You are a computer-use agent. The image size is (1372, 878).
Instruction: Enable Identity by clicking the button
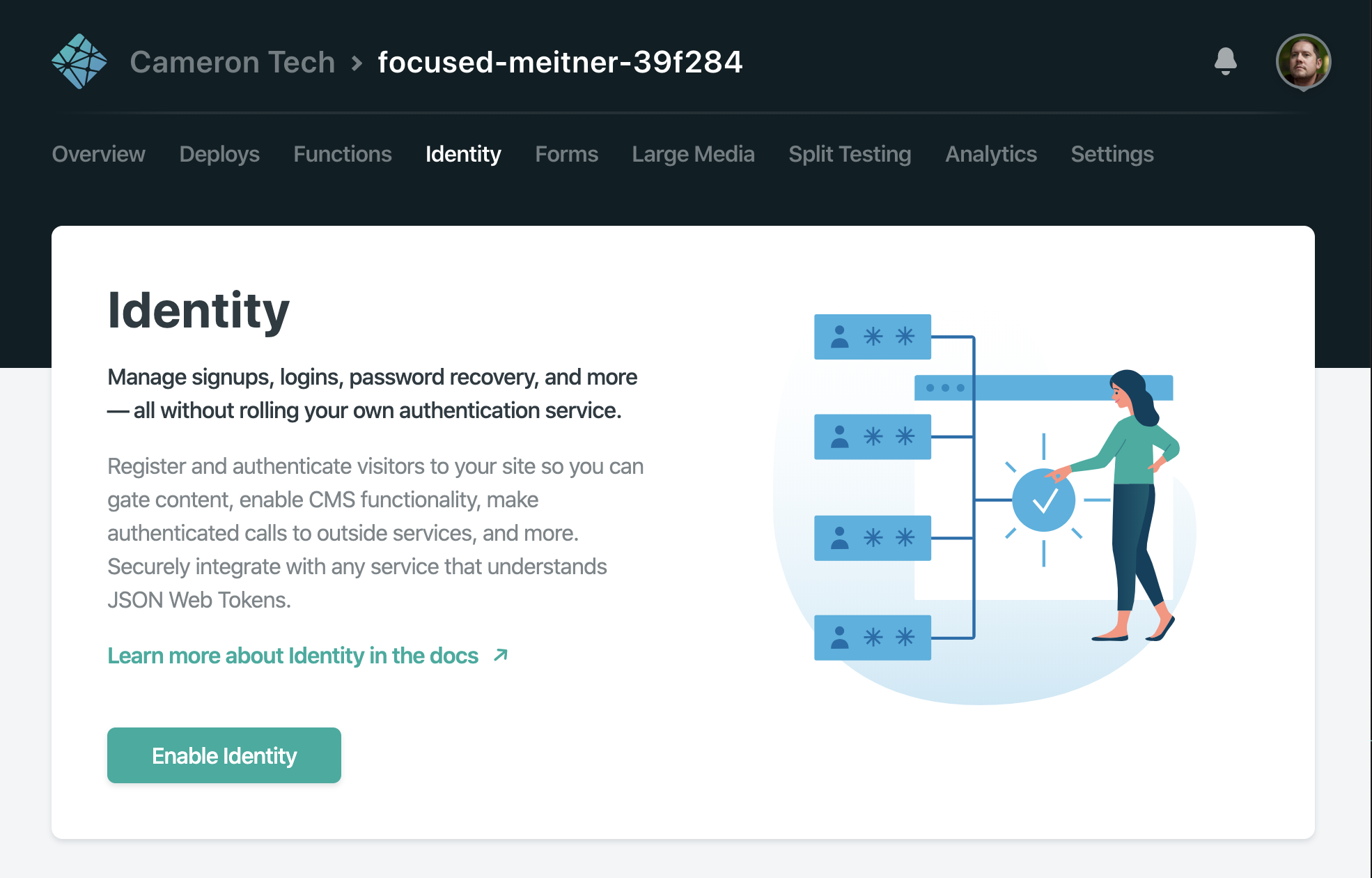tap(224, 755)
